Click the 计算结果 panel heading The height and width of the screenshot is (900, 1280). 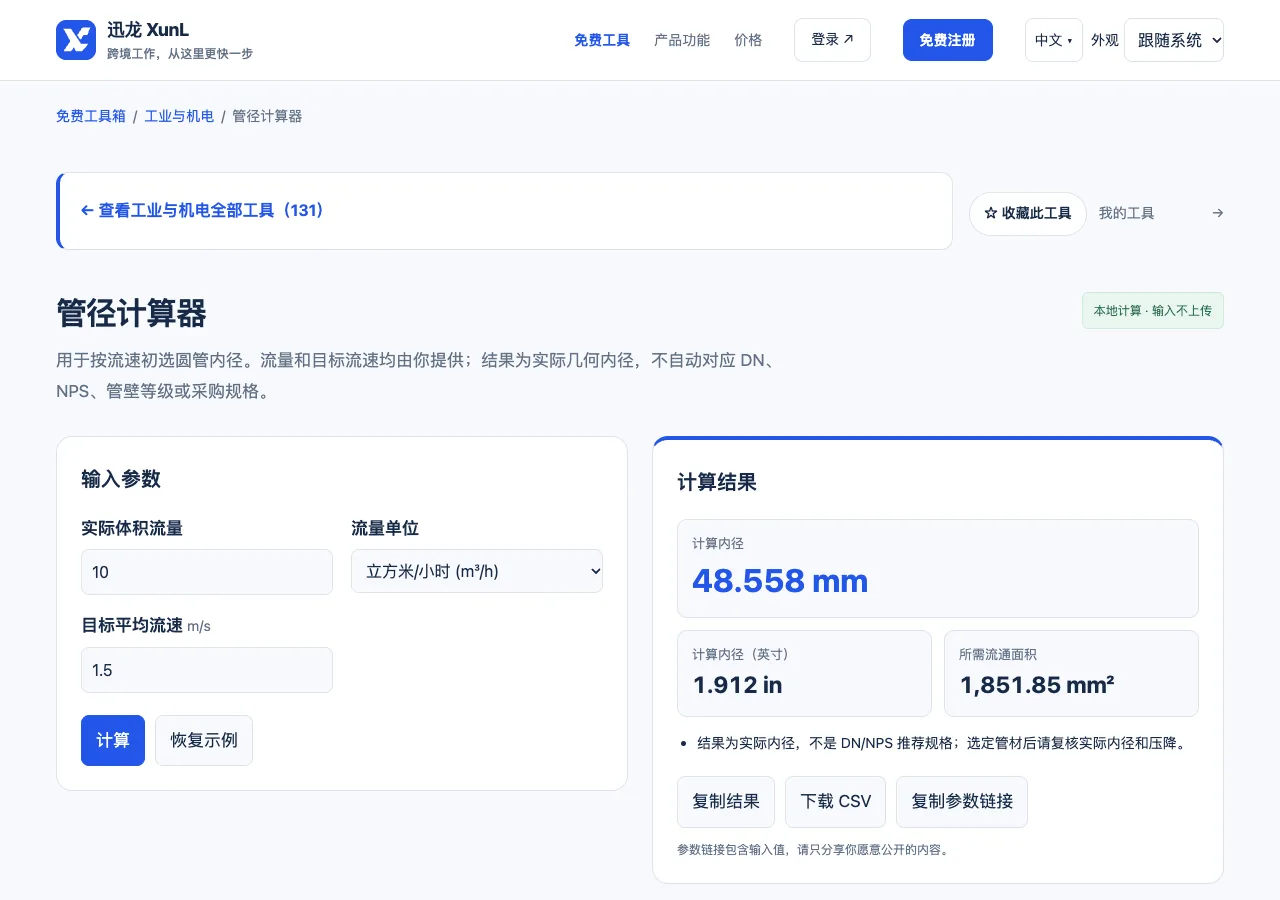717,483
